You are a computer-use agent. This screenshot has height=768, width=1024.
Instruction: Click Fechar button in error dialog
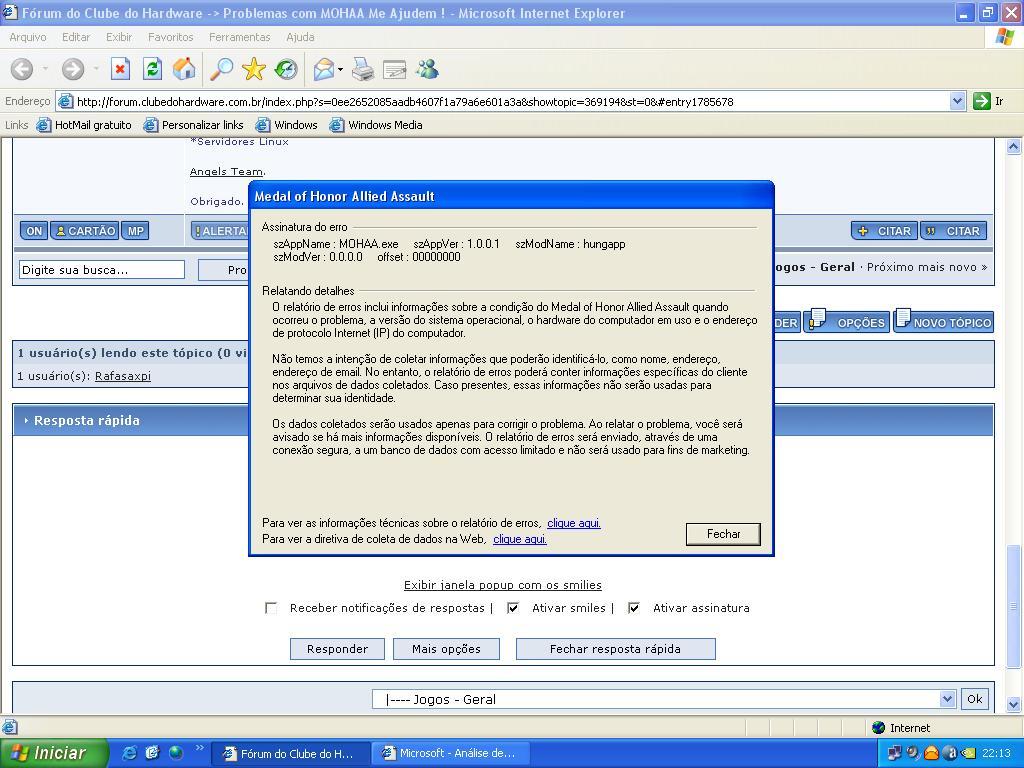[723, 534]
